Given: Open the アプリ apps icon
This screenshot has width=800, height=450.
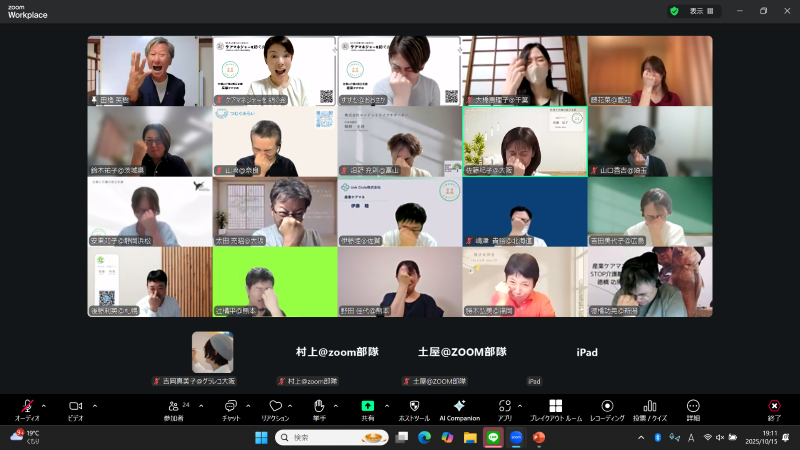Looking at the screenshot, I should tap(505, 407).
